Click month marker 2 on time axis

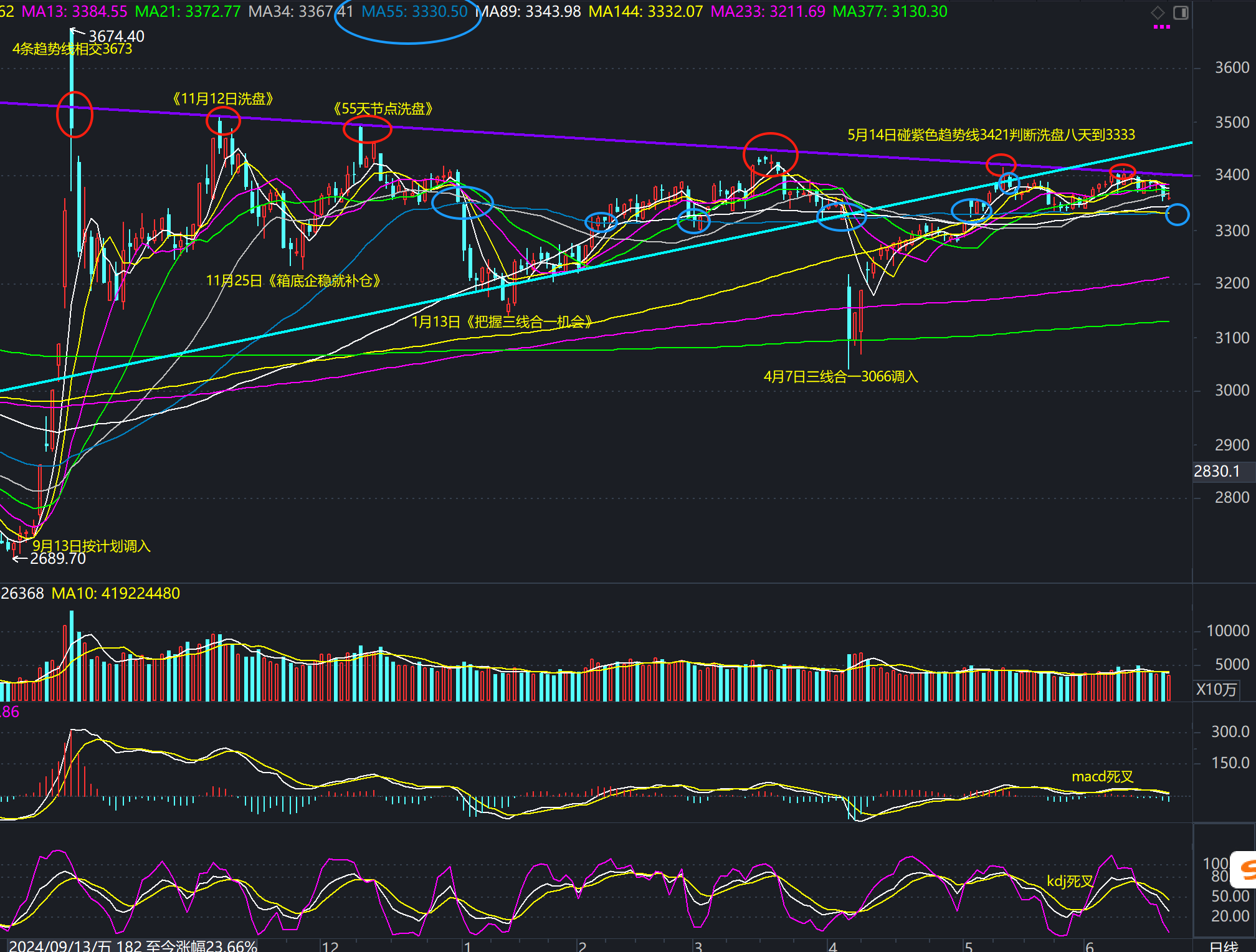click(583, 946)
